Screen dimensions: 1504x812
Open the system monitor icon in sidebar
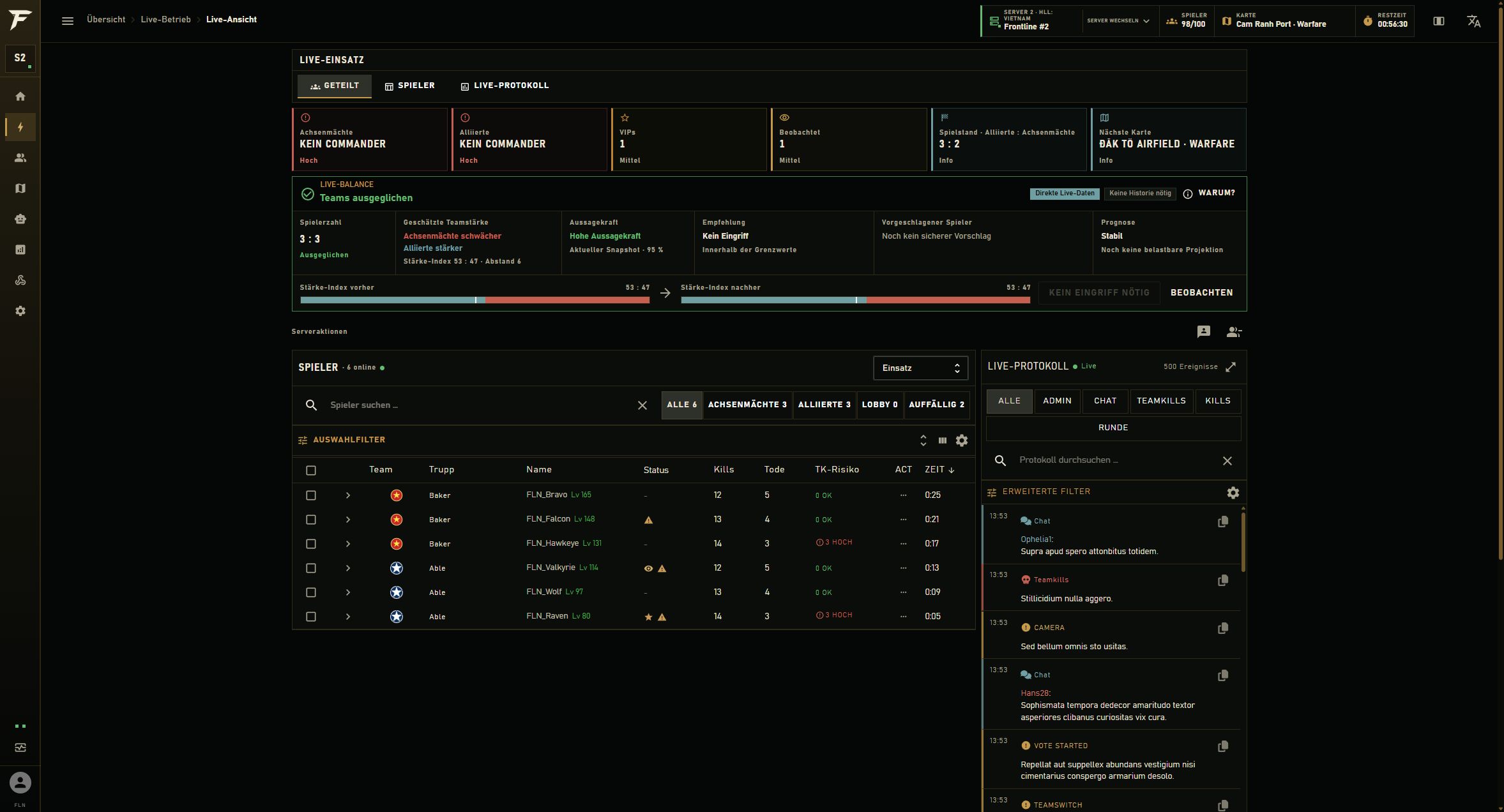pyautogui.click(x=20, y=748)
